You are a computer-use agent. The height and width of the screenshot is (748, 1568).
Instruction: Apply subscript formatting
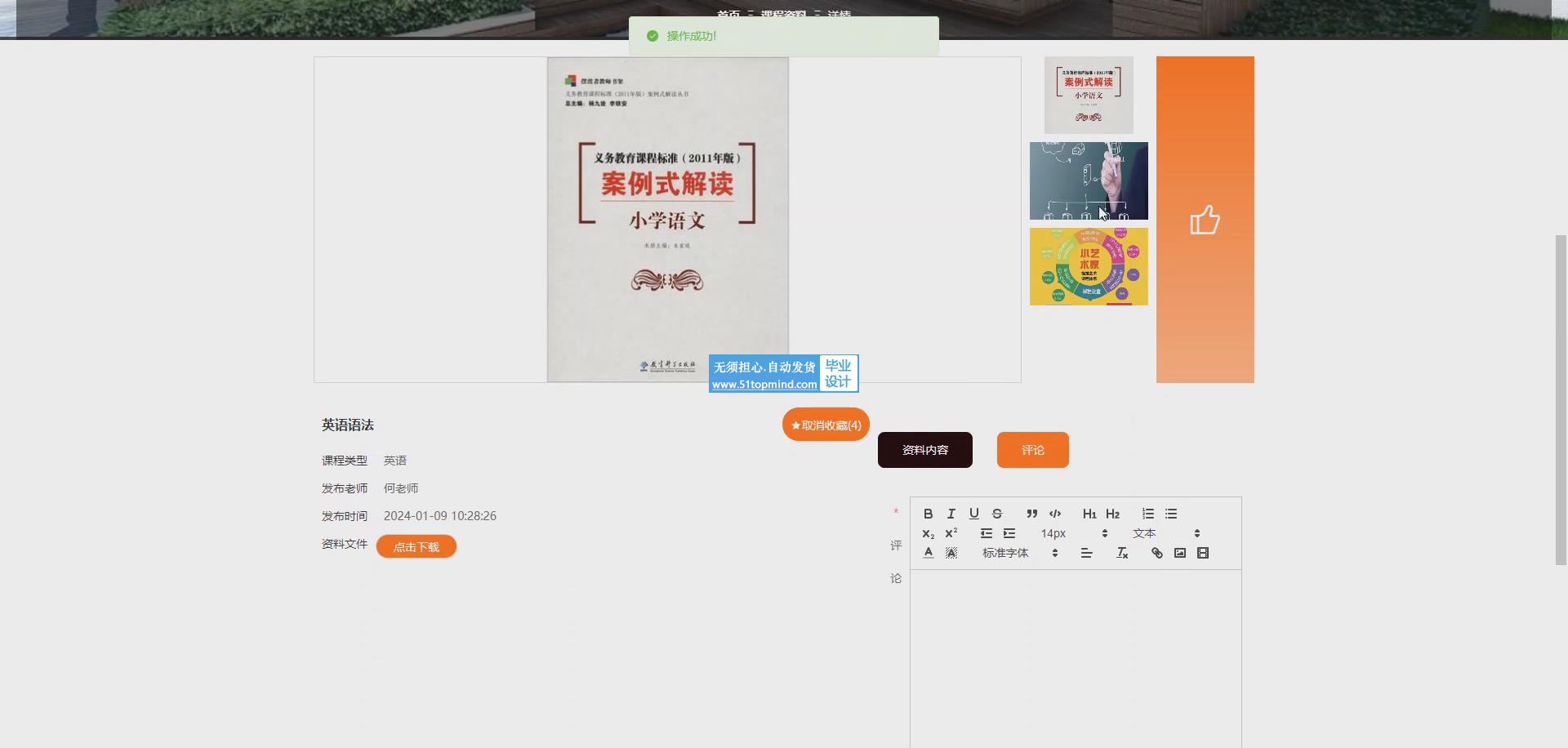[928, 533]
